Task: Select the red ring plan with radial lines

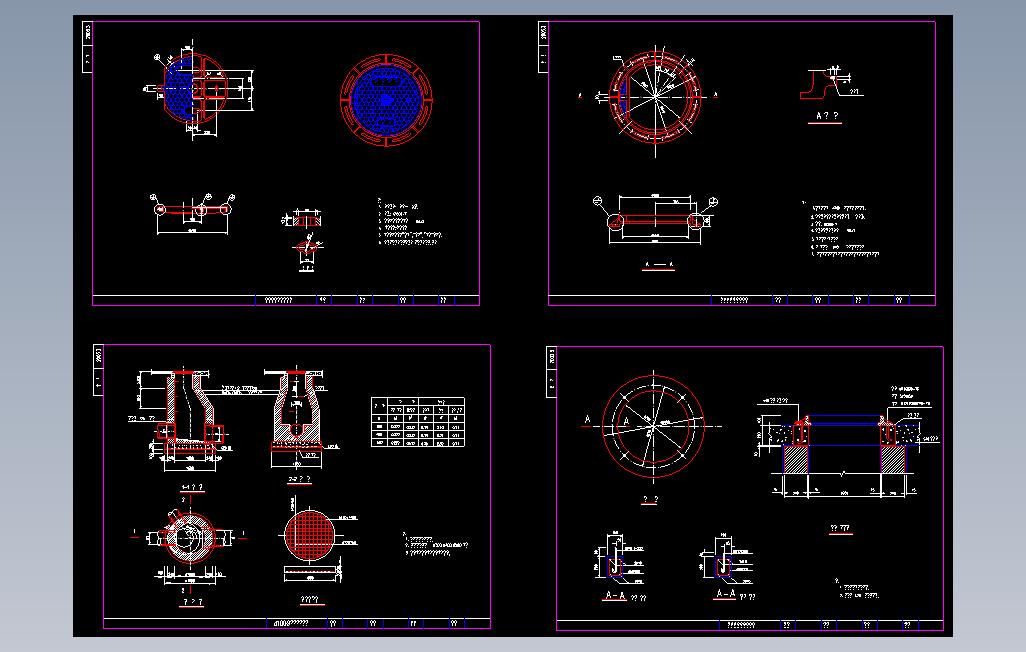Action: point(654,98)
